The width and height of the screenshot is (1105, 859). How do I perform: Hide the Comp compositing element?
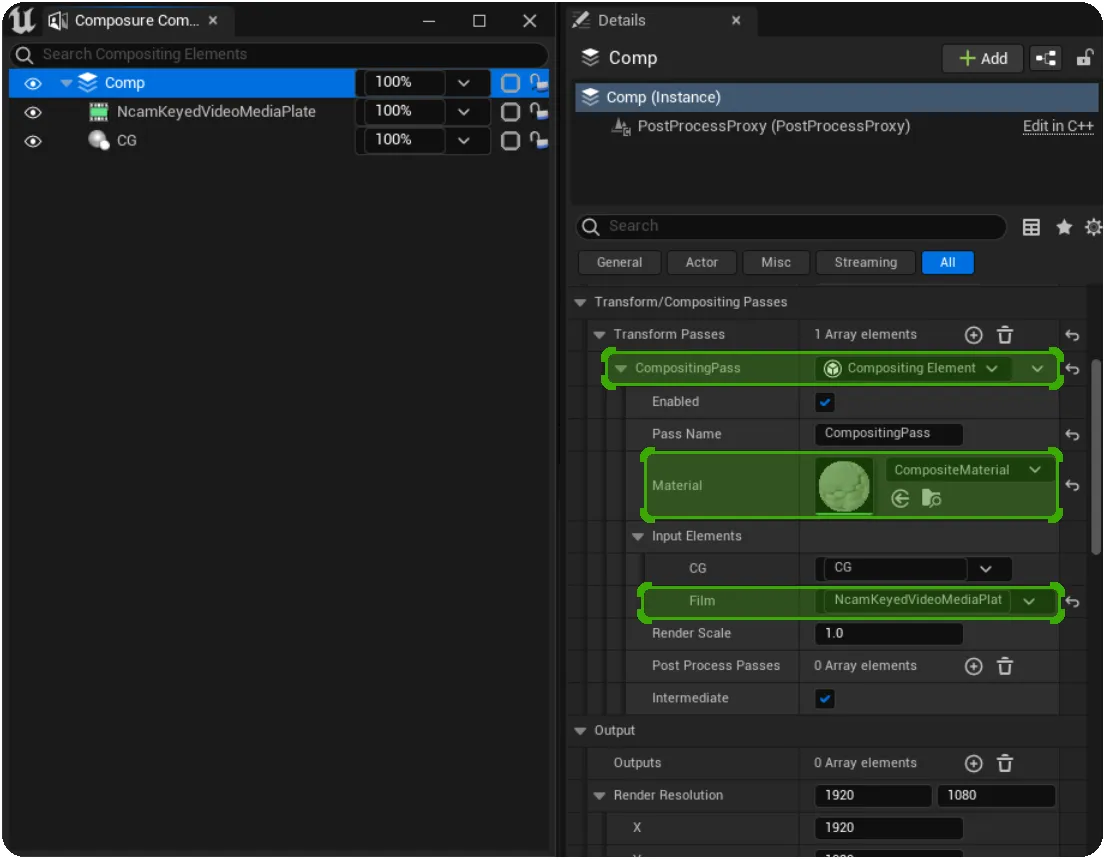point(32,84)
